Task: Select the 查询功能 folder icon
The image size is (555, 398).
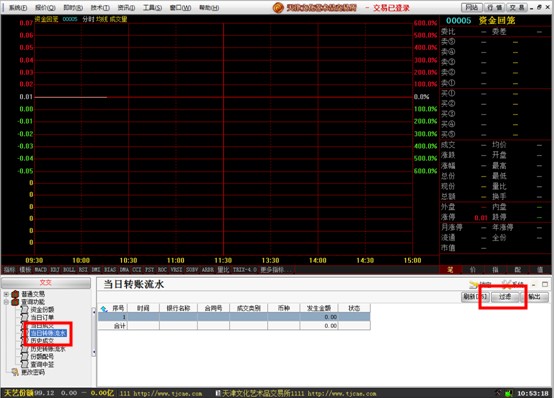Action: [x=15, y=302]
